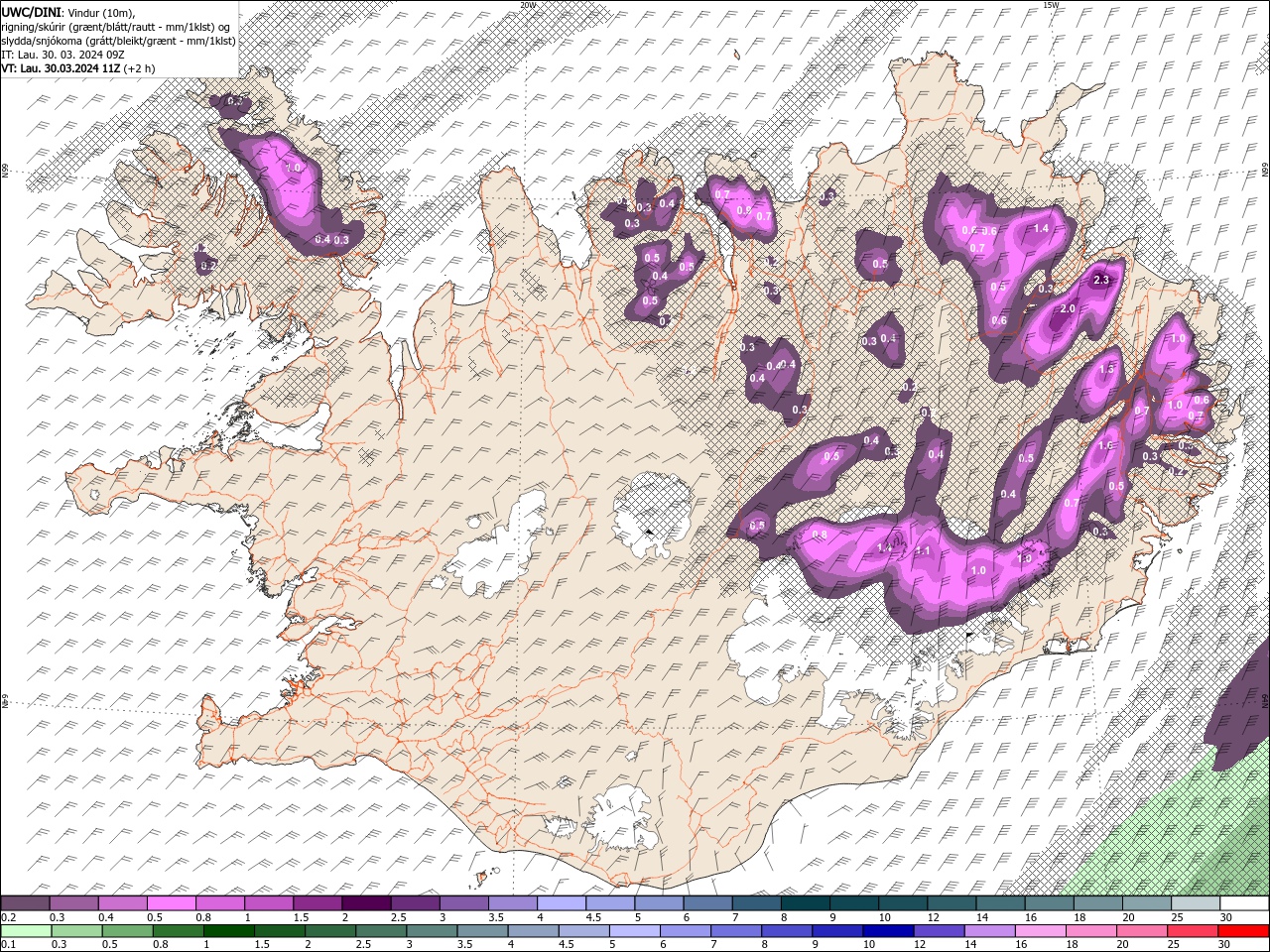Image resolution: width=1270 pixels, height=952 pixels.
Task: Select the dark teal snow swatch between 9 and 10
Action: (852, 903)
